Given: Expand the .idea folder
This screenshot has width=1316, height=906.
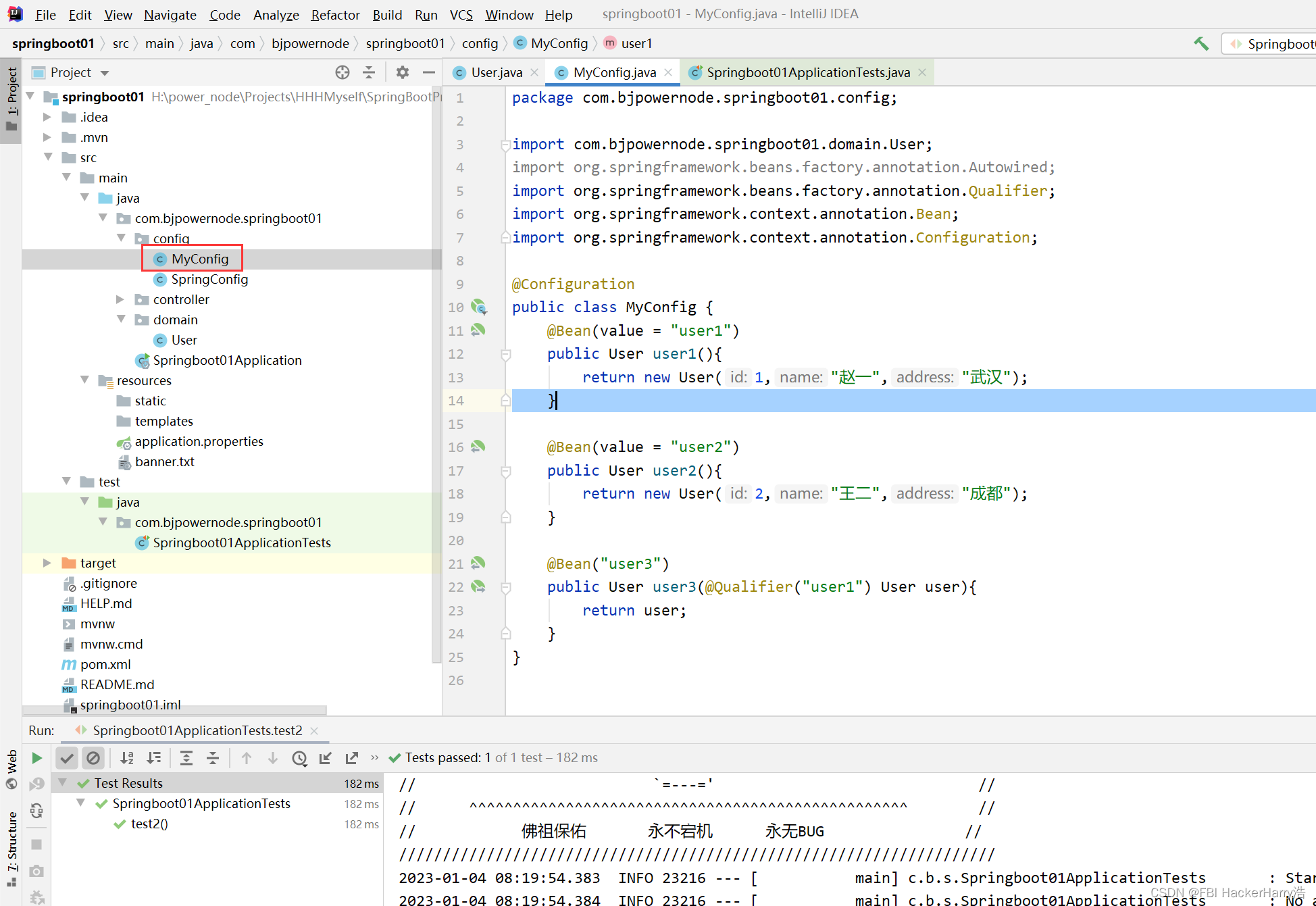Looking at the screenshot, I should pyautogui.click(x=47, y=117).
